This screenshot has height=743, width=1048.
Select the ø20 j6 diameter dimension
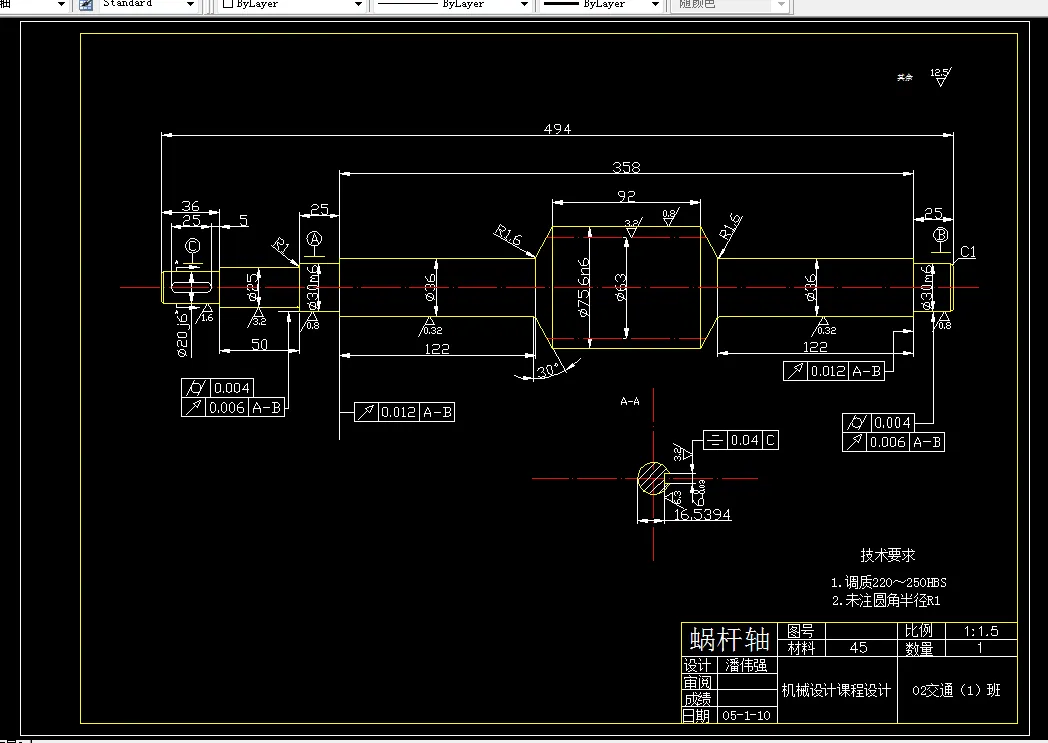click(x=182, y=334)
